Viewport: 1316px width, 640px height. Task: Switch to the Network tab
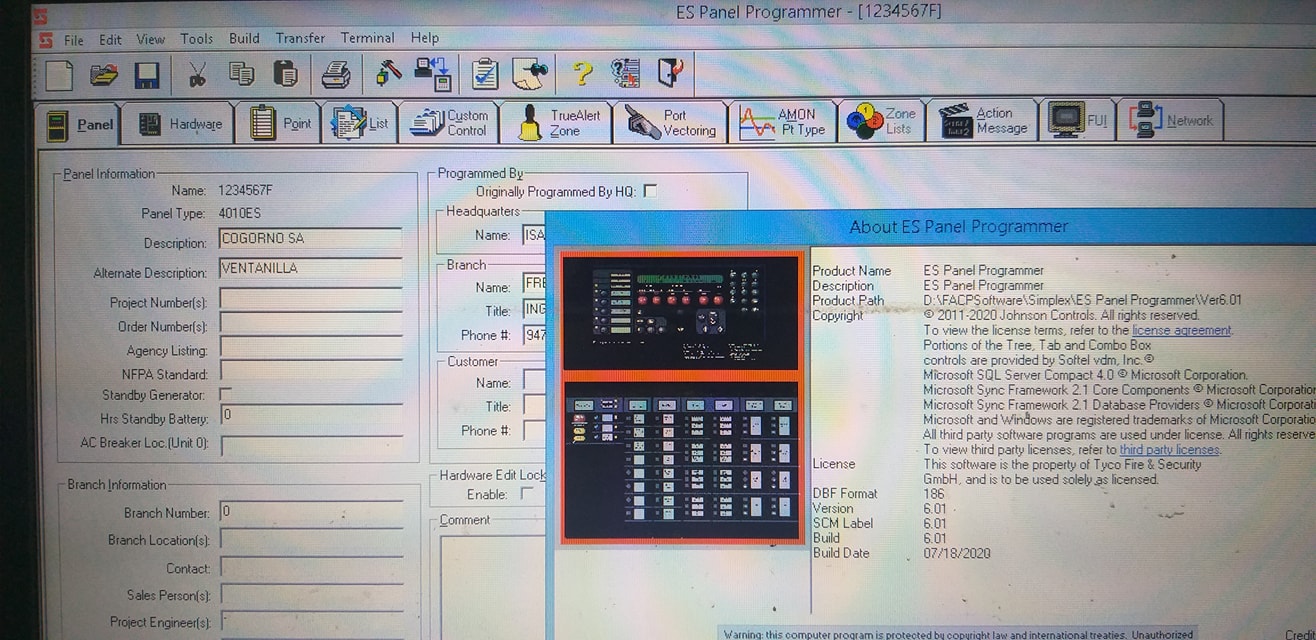pos(1170,120)
